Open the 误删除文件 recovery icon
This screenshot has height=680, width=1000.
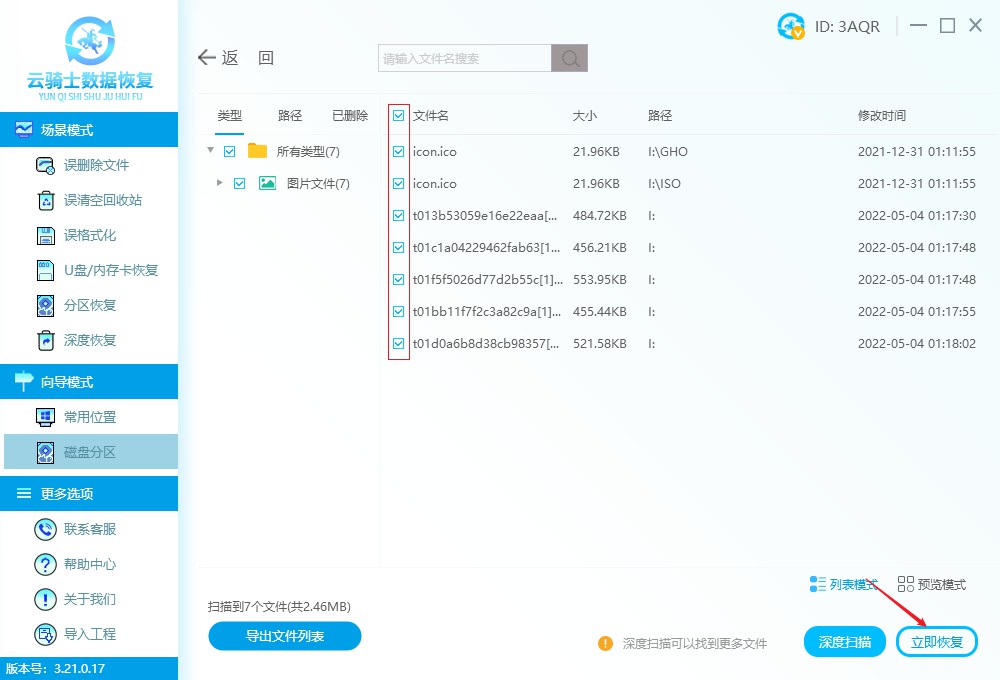[x=45, y=166]
